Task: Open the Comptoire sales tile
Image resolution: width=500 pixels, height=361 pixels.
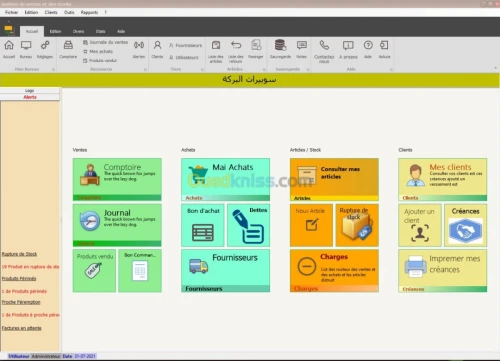Action: [117, 179]
